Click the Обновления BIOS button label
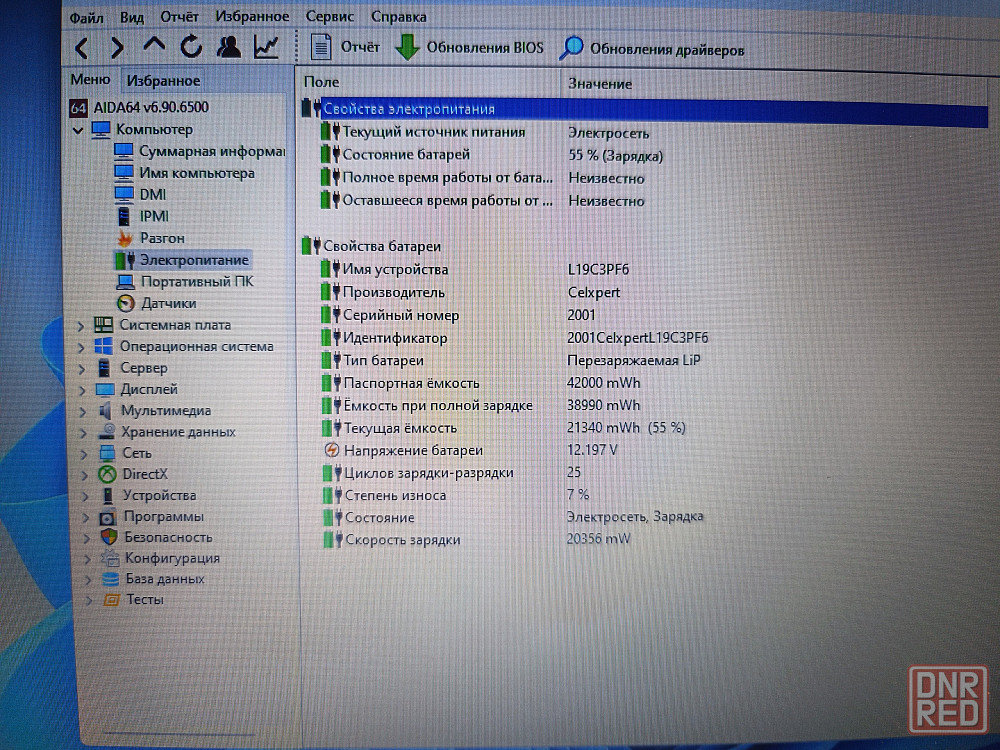 485,48
